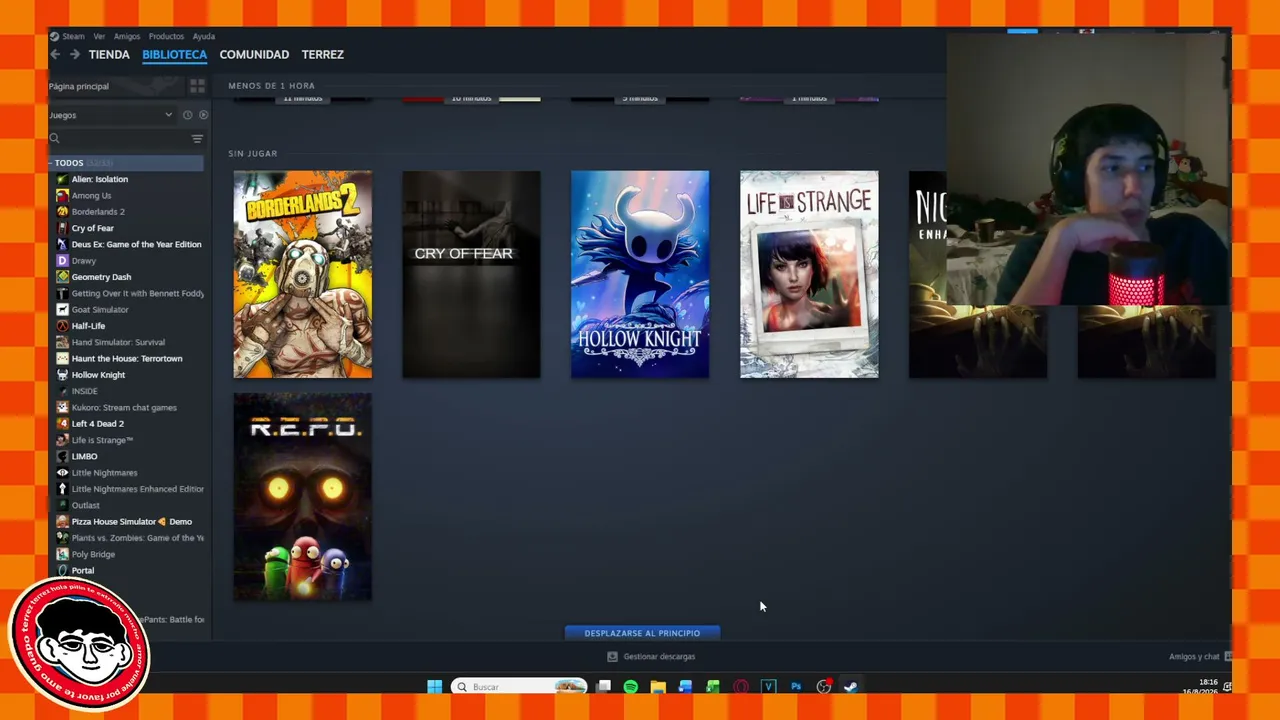Open the Cry of Fear cover art
The image size is (1280, 720).
[x=471, y=275]
